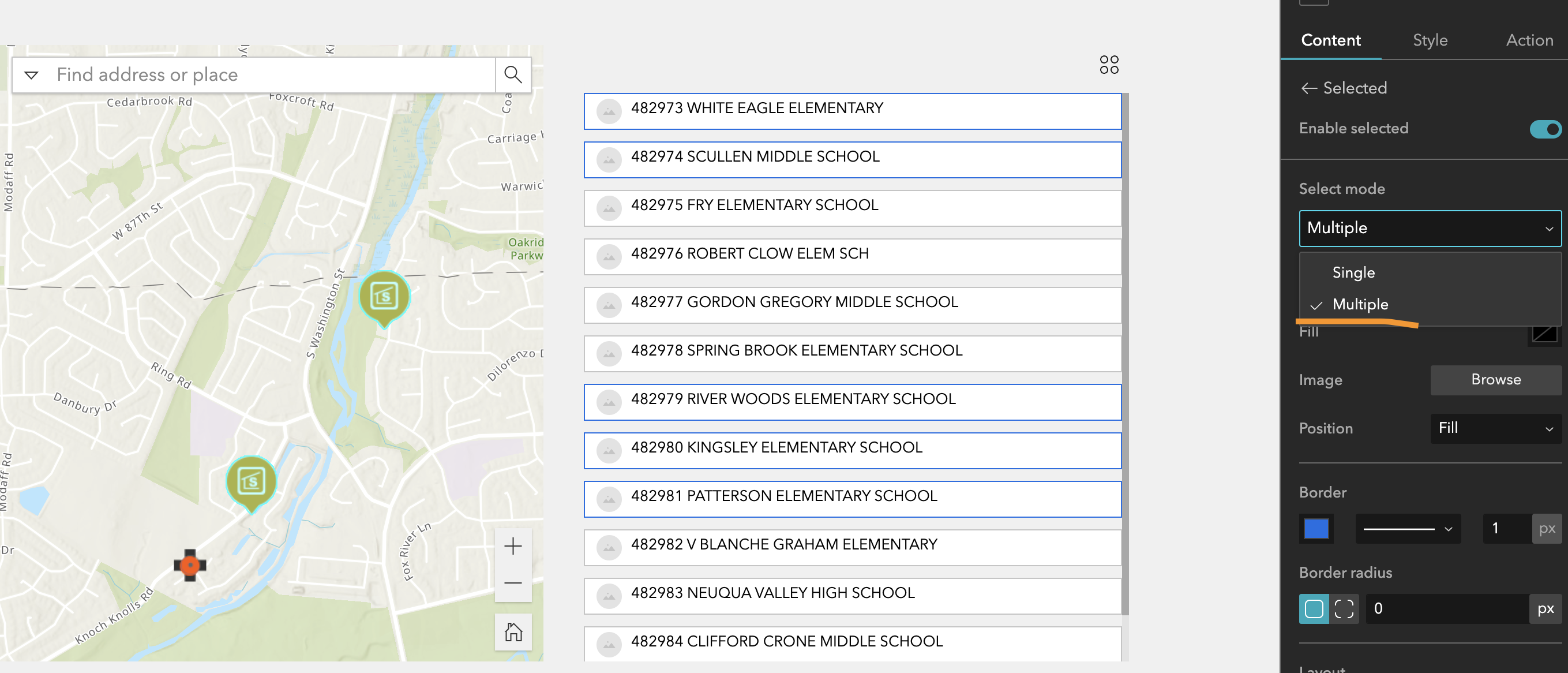Disable the Enable selected toggle
1568x673 pixels.
coord(1545,129)
